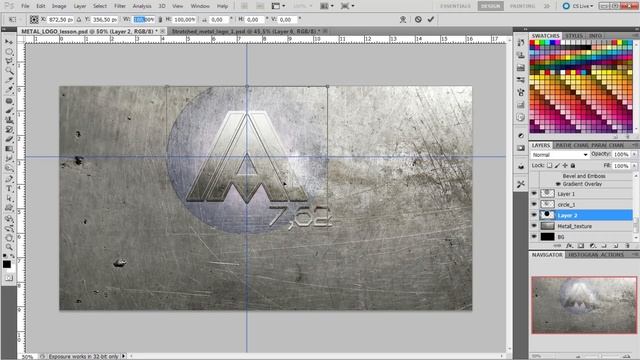
Task: Switch to warp mode icon
Action: point(403,19)
